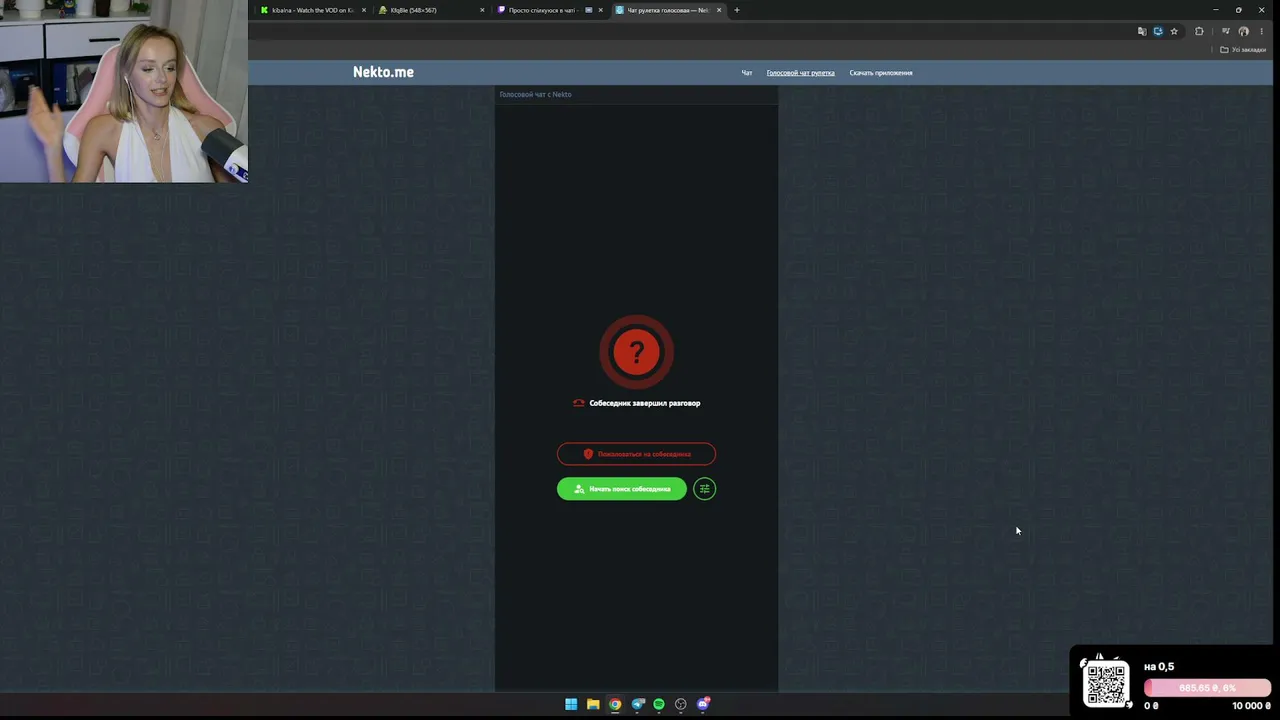Open the Chrome three-dot menu
Screen dimensions: 1280x720
click(1261, 31)
